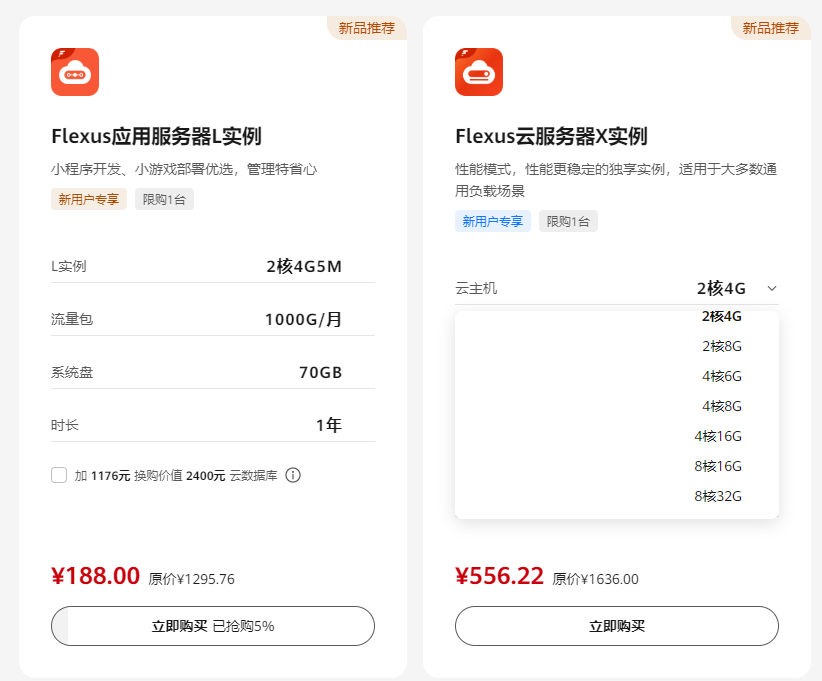This screenshot has width=822, height=681.
Task: Click the 2核4G5M specification value
Action: point(304,266)
